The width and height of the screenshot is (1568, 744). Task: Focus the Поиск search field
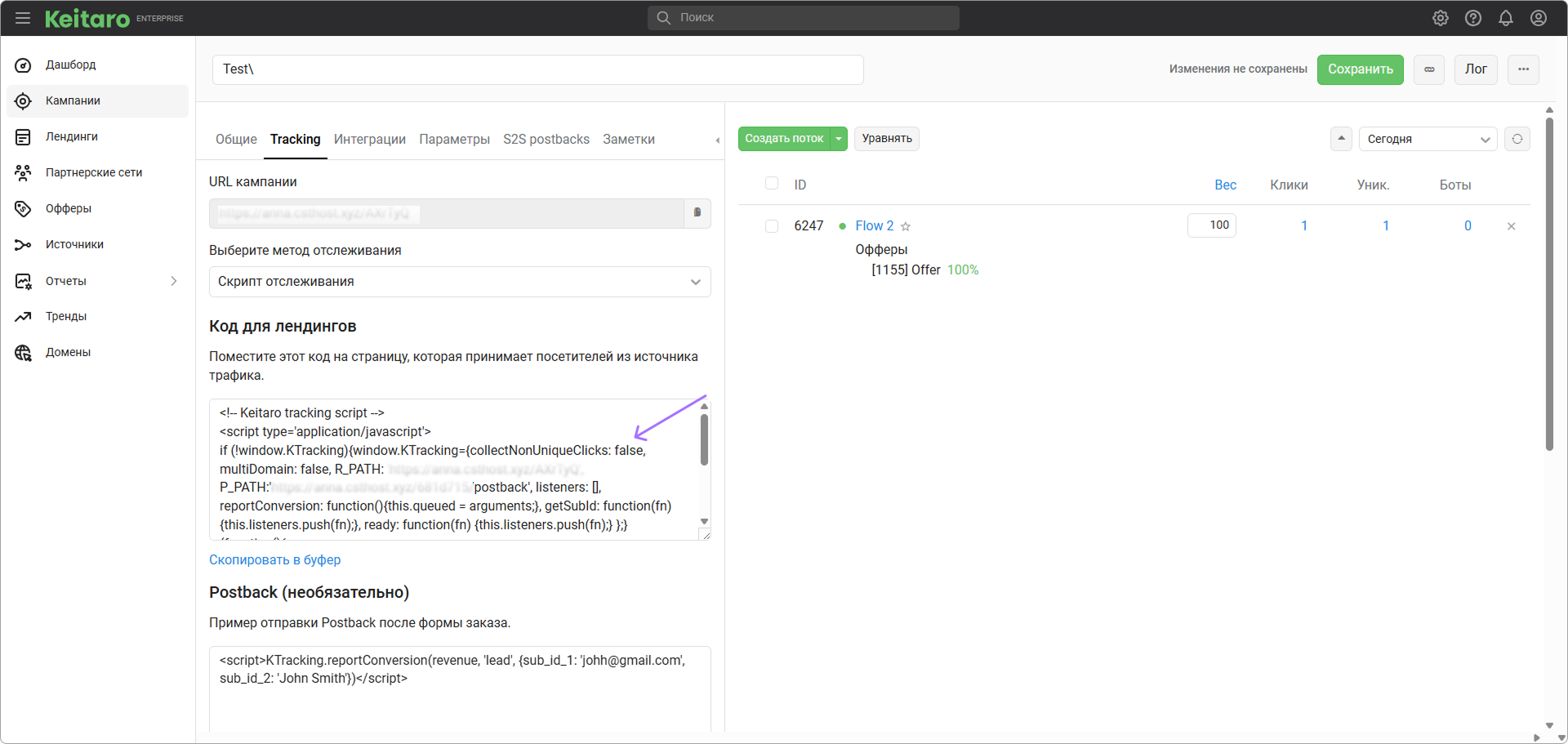tap(804, 17)
